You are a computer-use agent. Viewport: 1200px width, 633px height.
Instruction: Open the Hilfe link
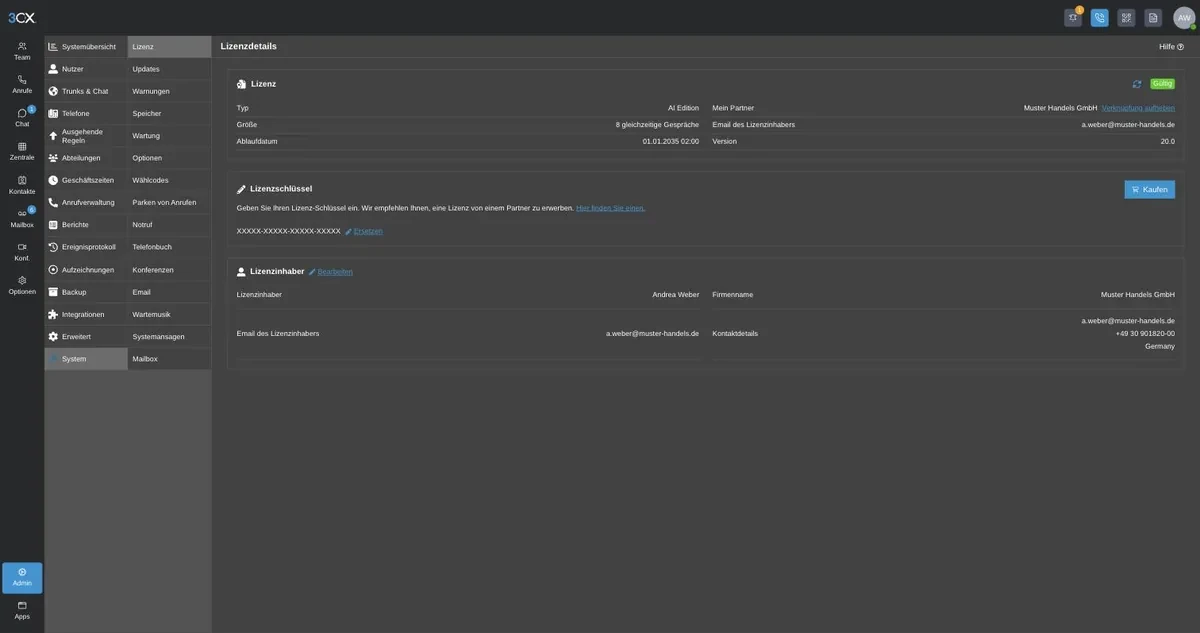(x=1171, y=47)
